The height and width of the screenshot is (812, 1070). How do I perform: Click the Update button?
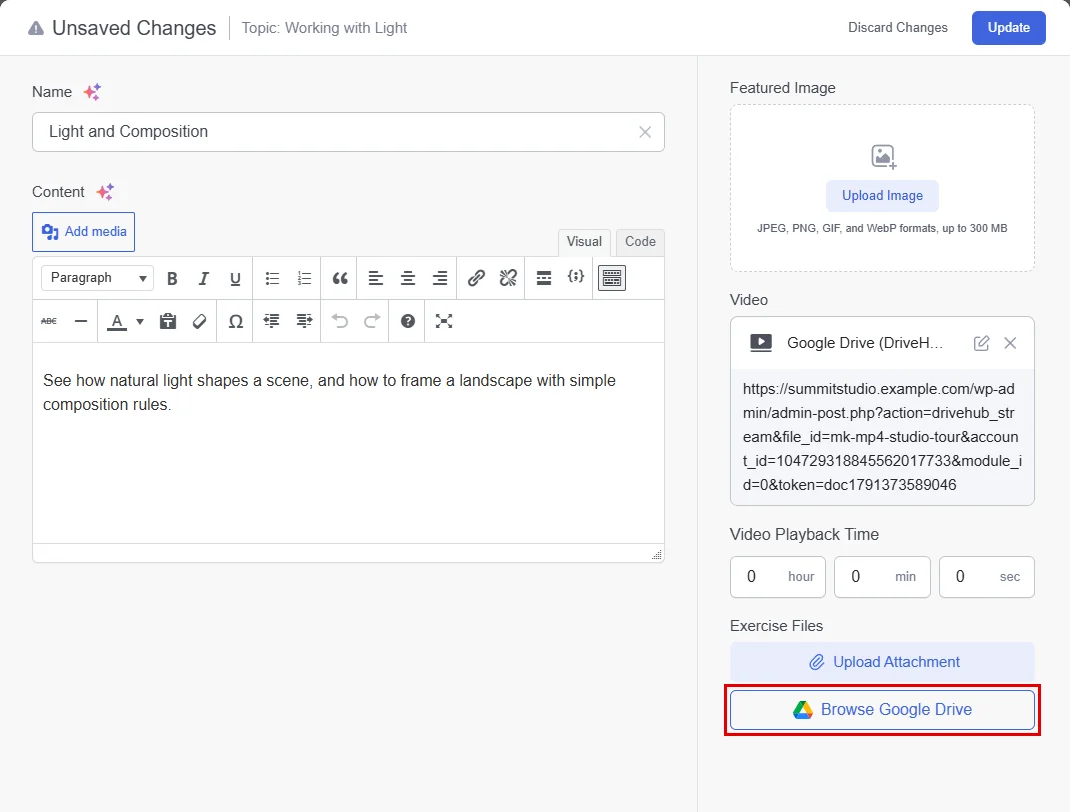[1009, 28]
